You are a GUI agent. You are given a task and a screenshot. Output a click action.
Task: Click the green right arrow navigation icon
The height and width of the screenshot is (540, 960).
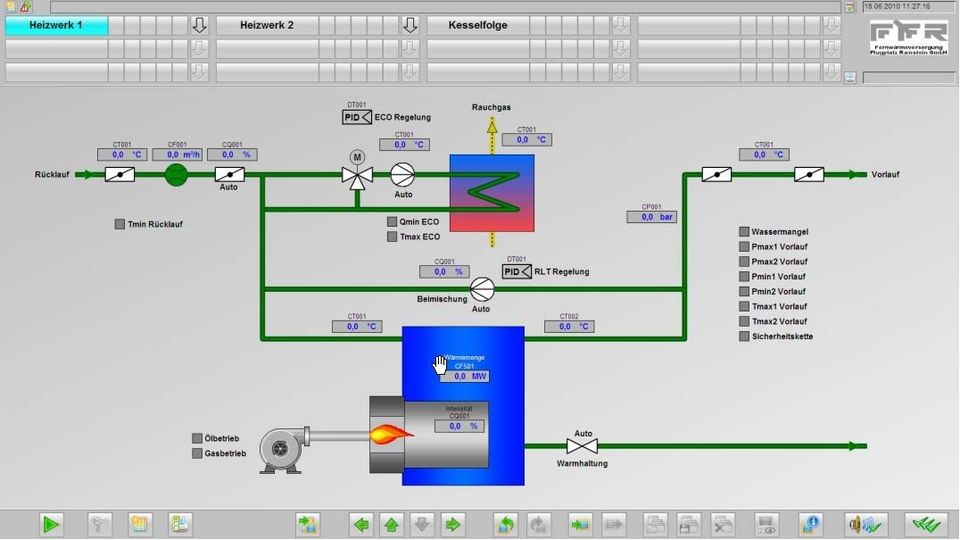click(452, 524)
